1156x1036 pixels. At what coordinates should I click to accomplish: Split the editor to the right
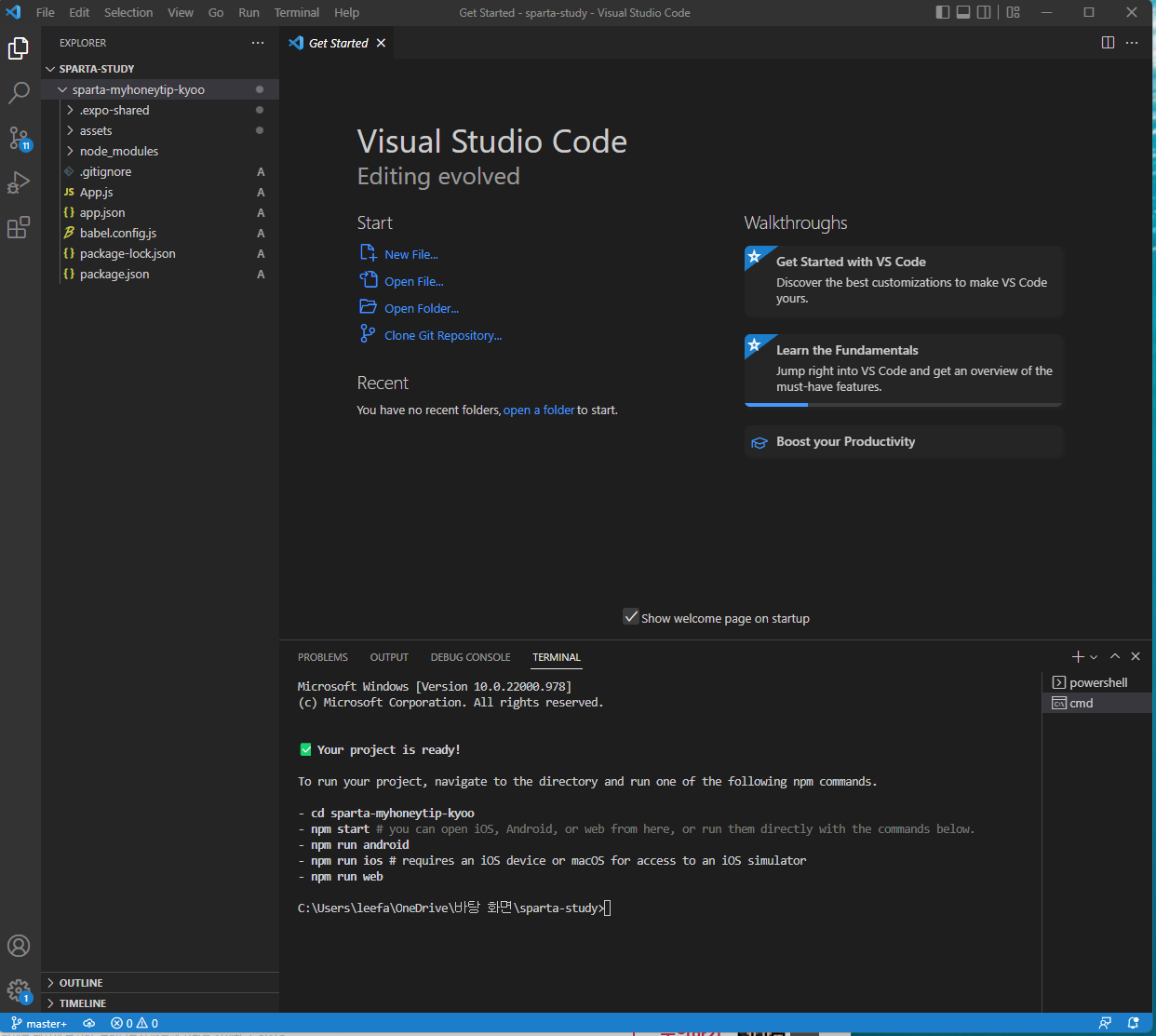pos(1108,43)
